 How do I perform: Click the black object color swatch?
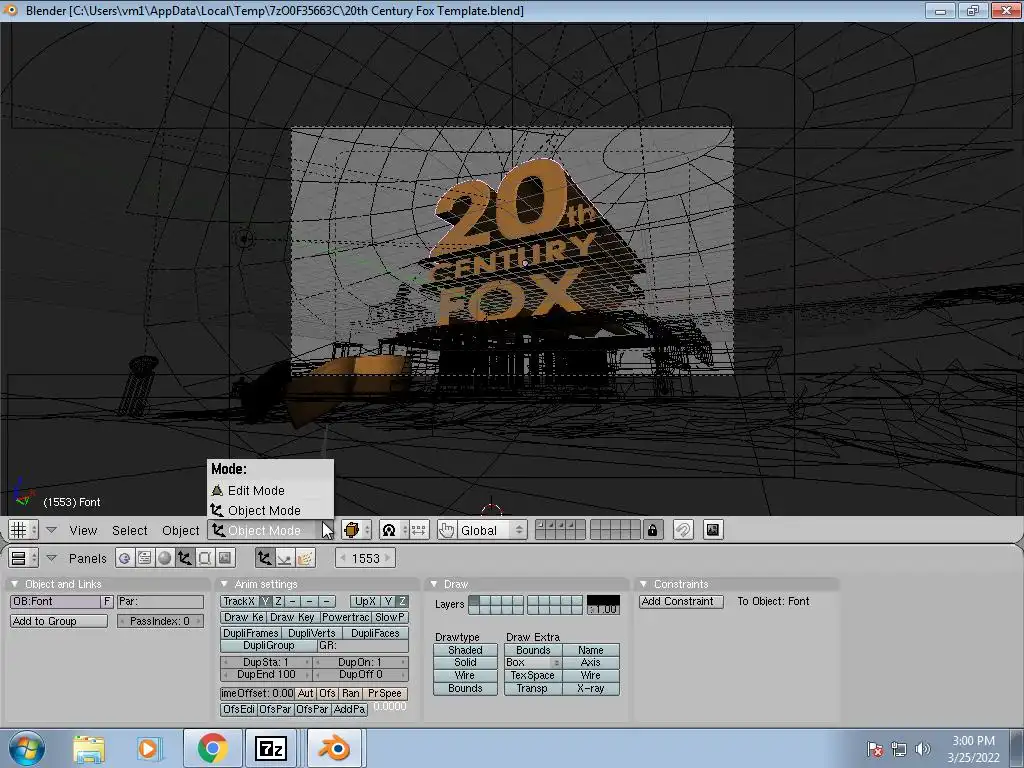[603, 600]
